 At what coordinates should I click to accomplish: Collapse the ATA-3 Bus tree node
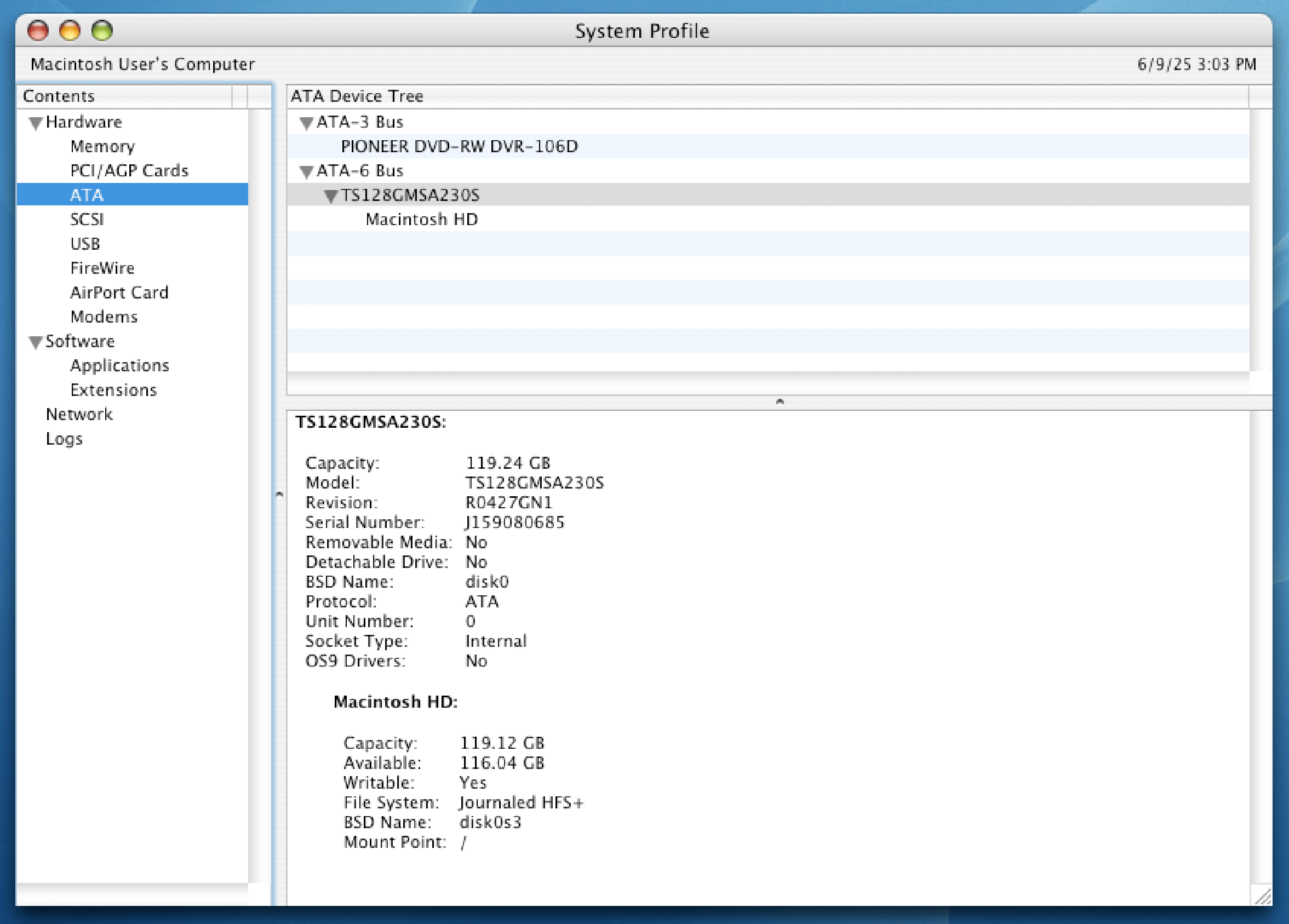pos(306,123)
